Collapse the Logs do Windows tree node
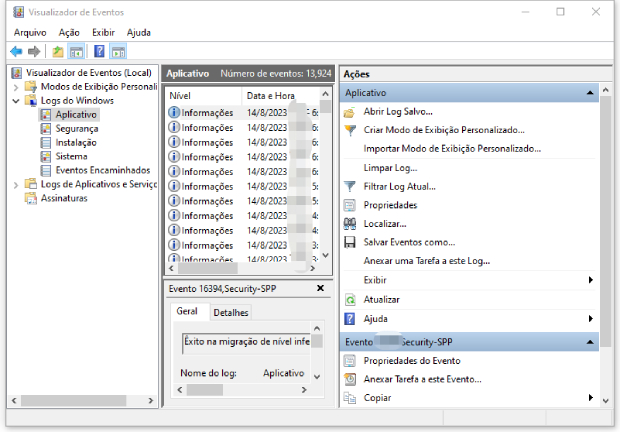Viewport: 620px width, 432px height. tap(16, 101)
